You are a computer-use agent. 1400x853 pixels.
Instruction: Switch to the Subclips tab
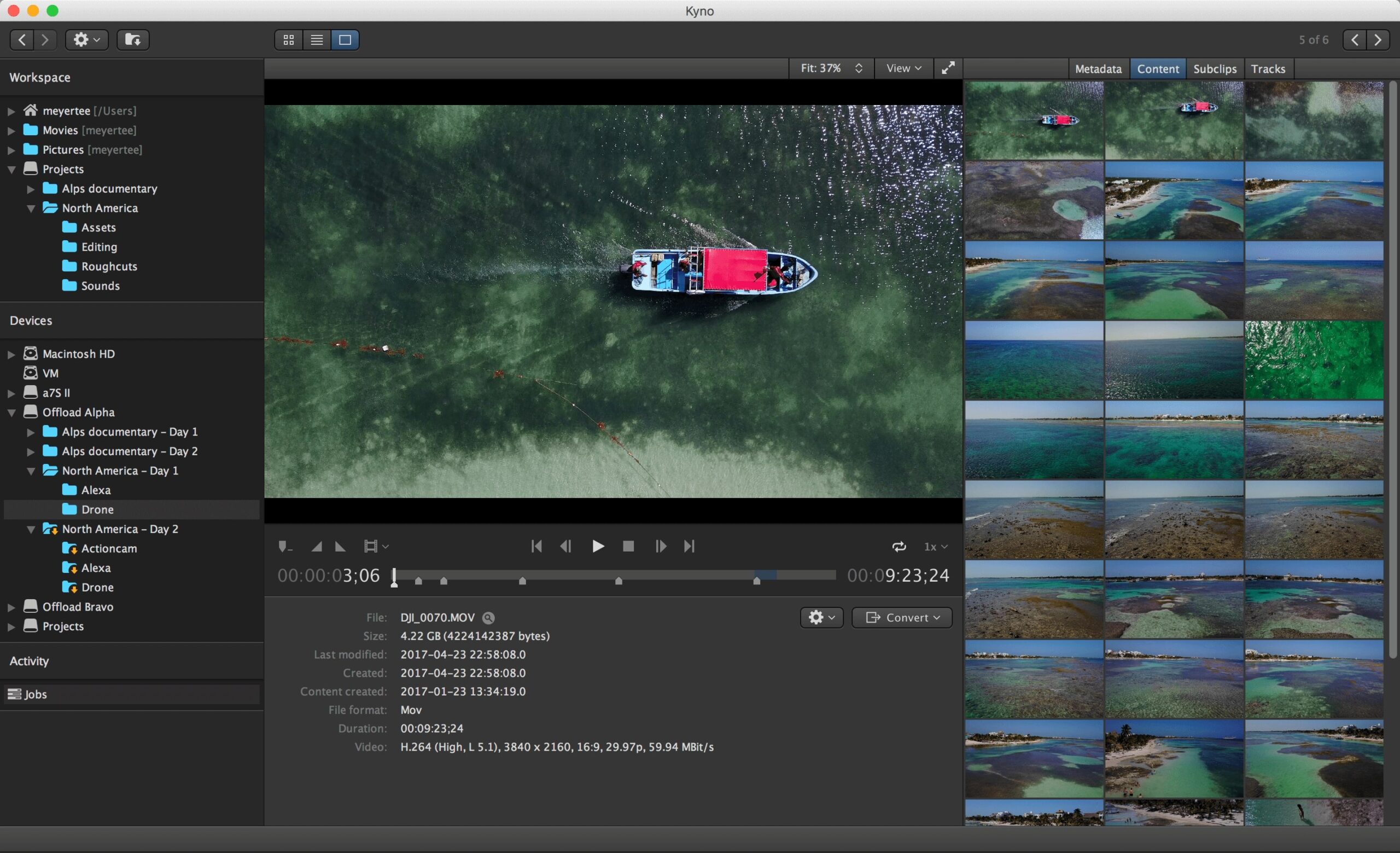pos(1214,69)
